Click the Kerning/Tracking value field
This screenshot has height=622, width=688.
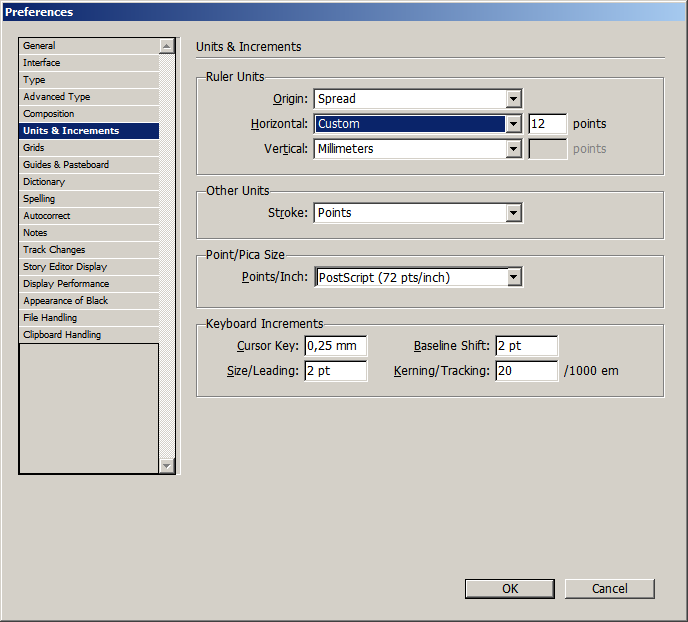[527, 371]
